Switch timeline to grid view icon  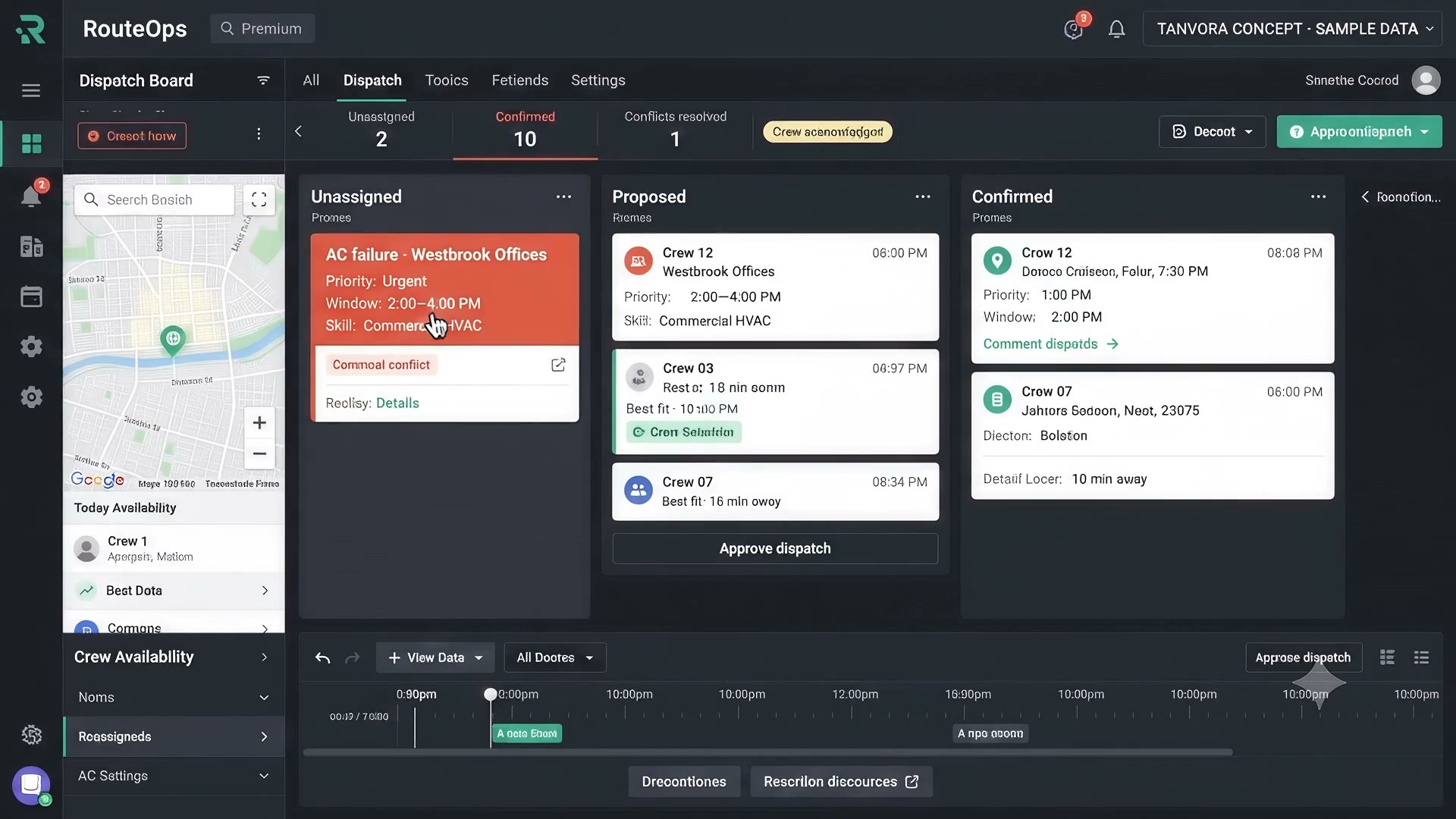pos(1387,657)
